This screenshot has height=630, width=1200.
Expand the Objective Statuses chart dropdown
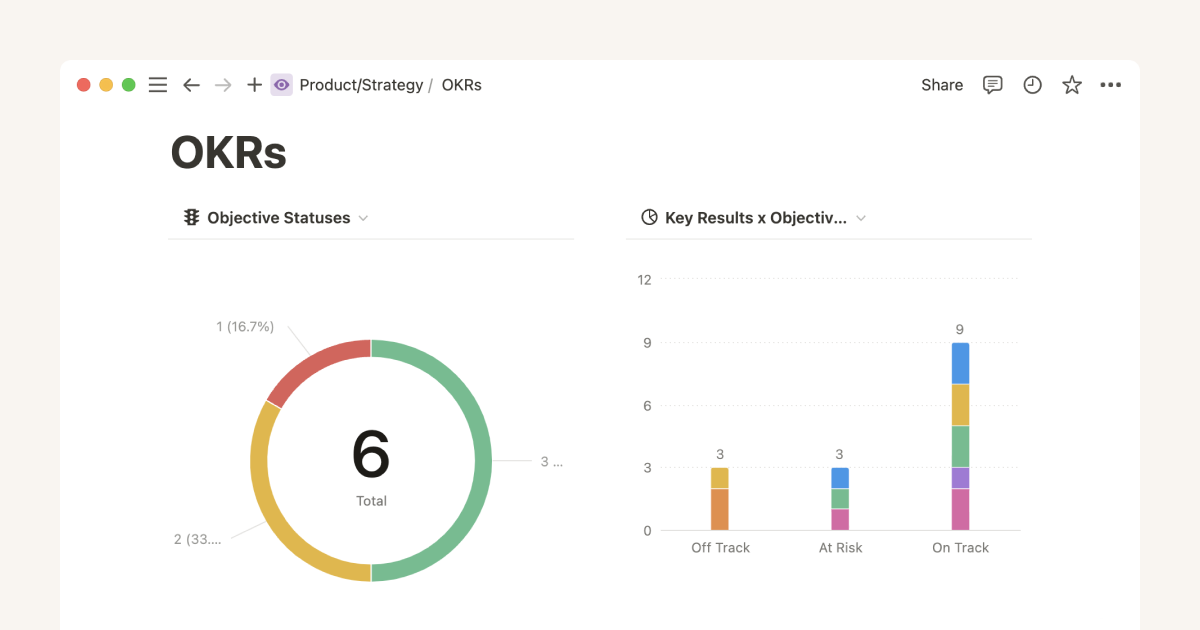coord(364,217)
